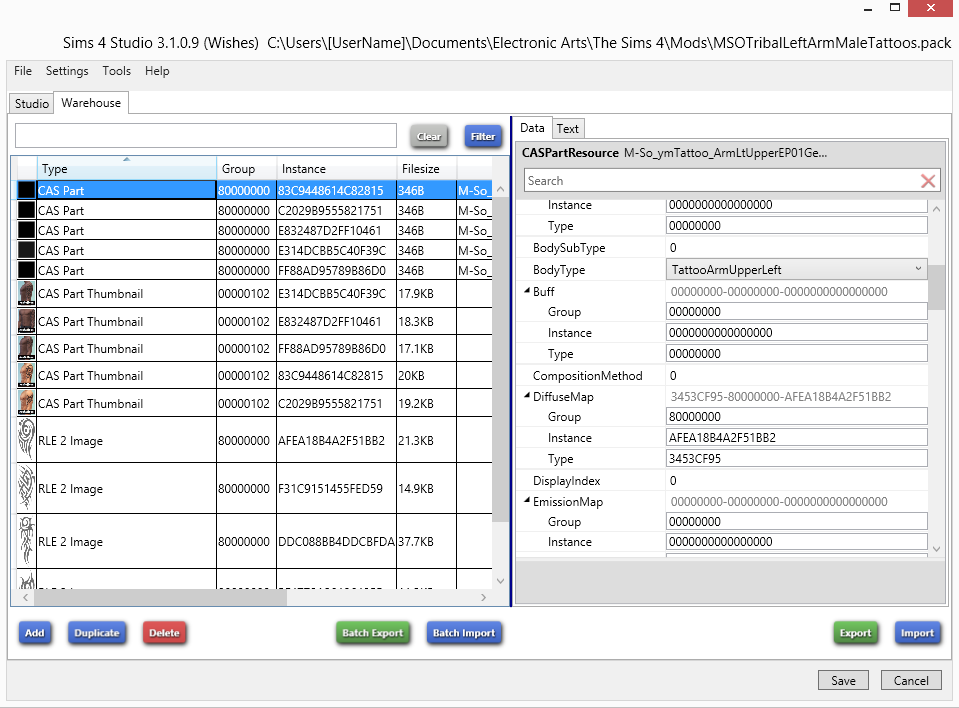Image resolution: width=959 pixels, height=708 pixels.
Task: Select thumbnail image of 17.1KB CAS Part Thumbnail
Action: pyautogui.click(x=26, y=348)
